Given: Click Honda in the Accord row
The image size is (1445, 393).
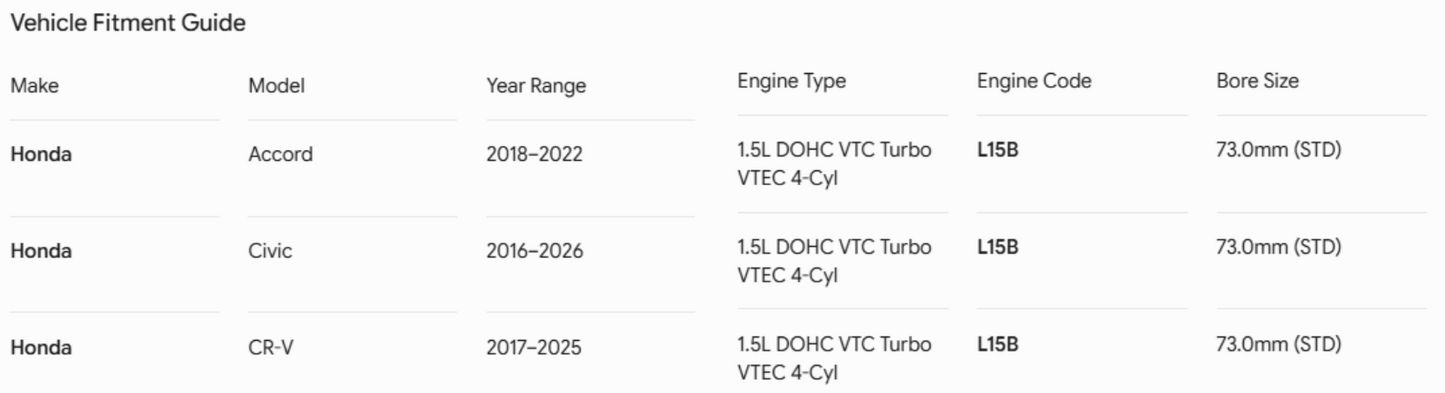Looking at the screenshot, I should pos(41,154).
